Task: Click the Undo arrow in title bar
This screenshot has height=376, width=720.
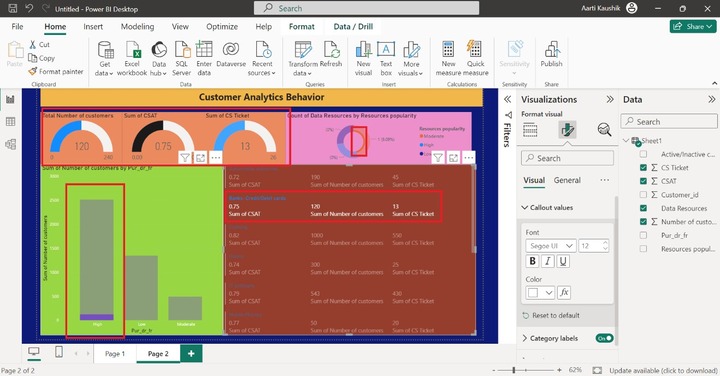Action: pos(29,8)
